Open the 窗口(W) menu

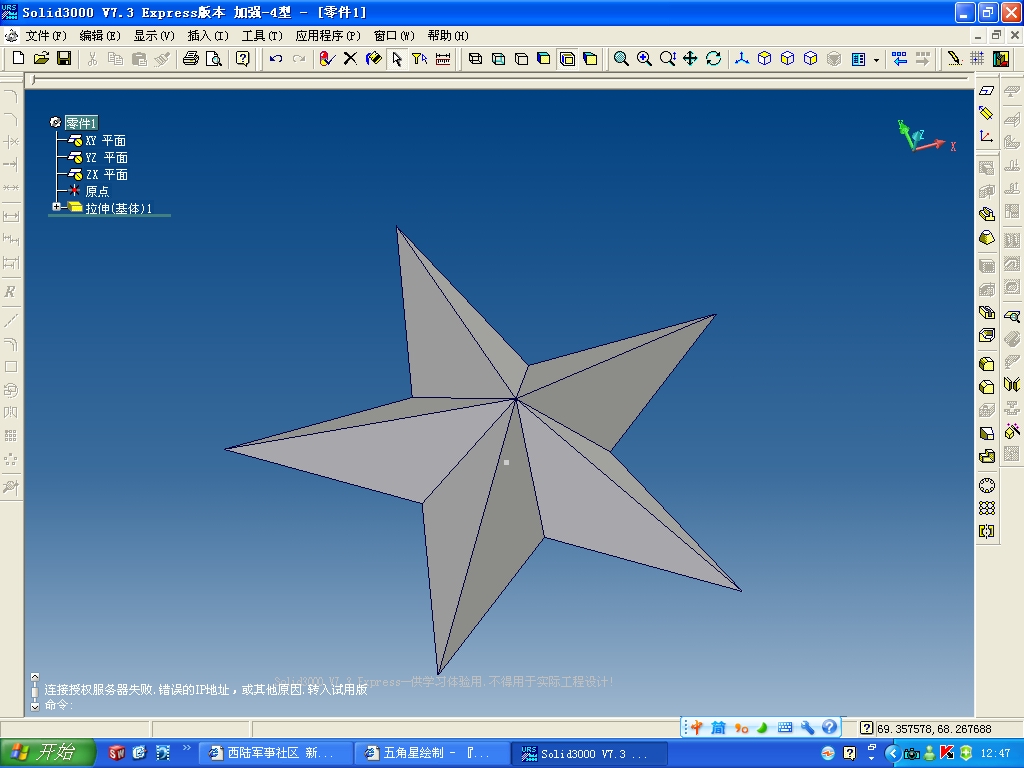click(x=394, y=36)
